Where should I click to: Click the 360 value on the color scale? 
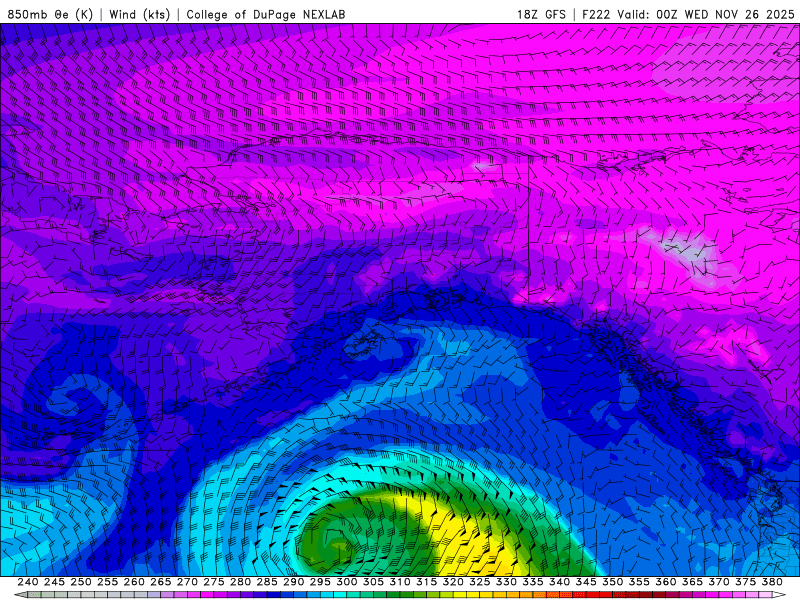(666, 582)
